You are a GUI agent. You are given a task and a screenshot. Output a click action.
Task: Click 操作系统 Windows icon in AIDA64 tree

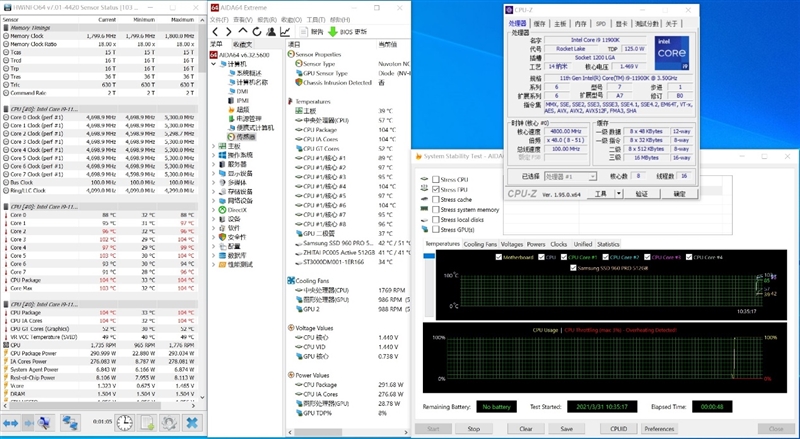click(222, 155)
